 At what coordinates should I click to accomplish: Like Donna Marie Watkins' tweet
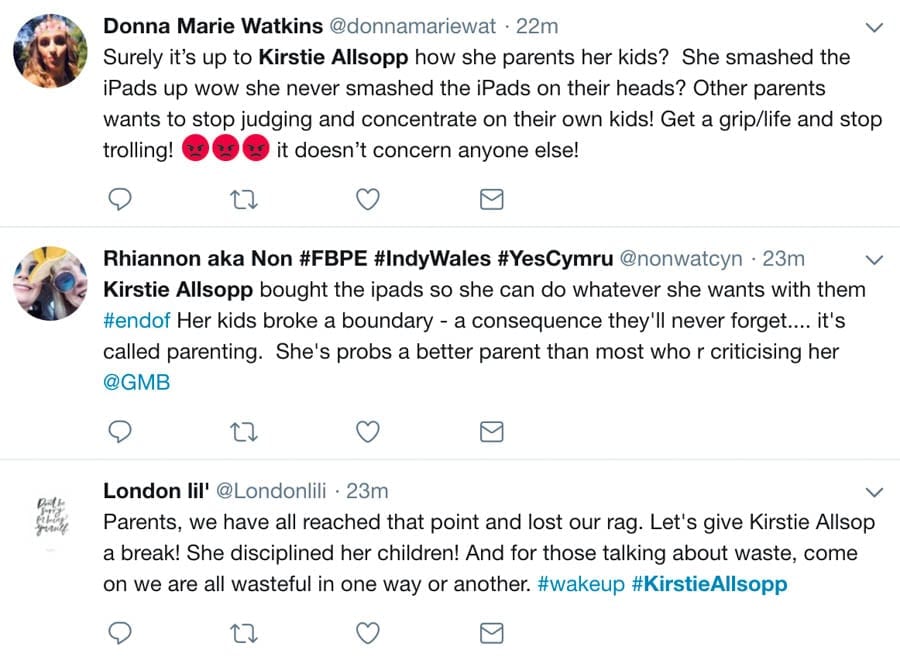pos(368,200)
